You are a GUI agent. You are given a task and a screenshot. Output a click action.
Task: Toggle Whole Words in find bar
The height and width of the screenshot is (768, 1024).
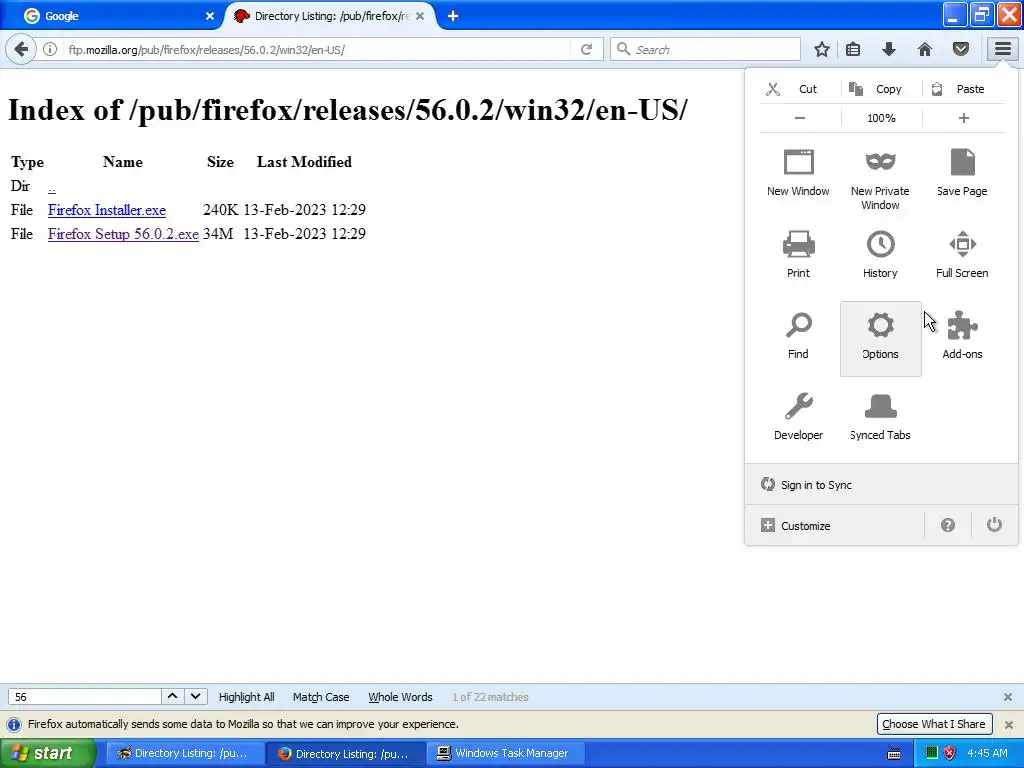coord(400,697)
